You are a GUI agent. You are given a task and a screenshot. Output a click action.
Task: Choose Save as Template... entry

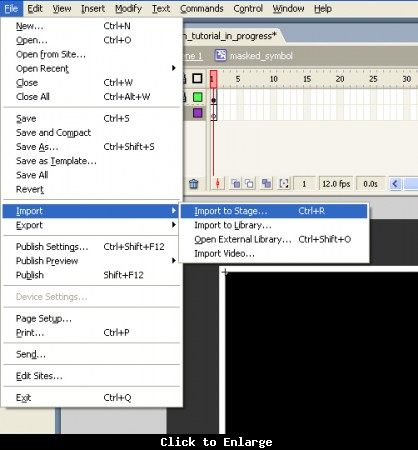[x=91, y=161]
